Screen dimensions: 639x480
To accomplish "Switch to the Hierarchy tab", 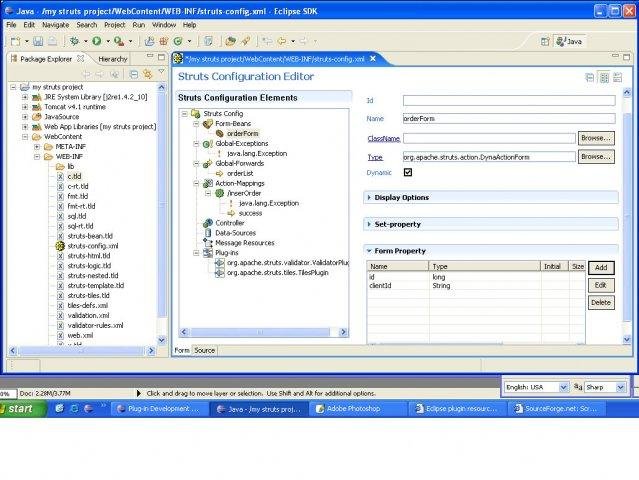I will point(113,59).
